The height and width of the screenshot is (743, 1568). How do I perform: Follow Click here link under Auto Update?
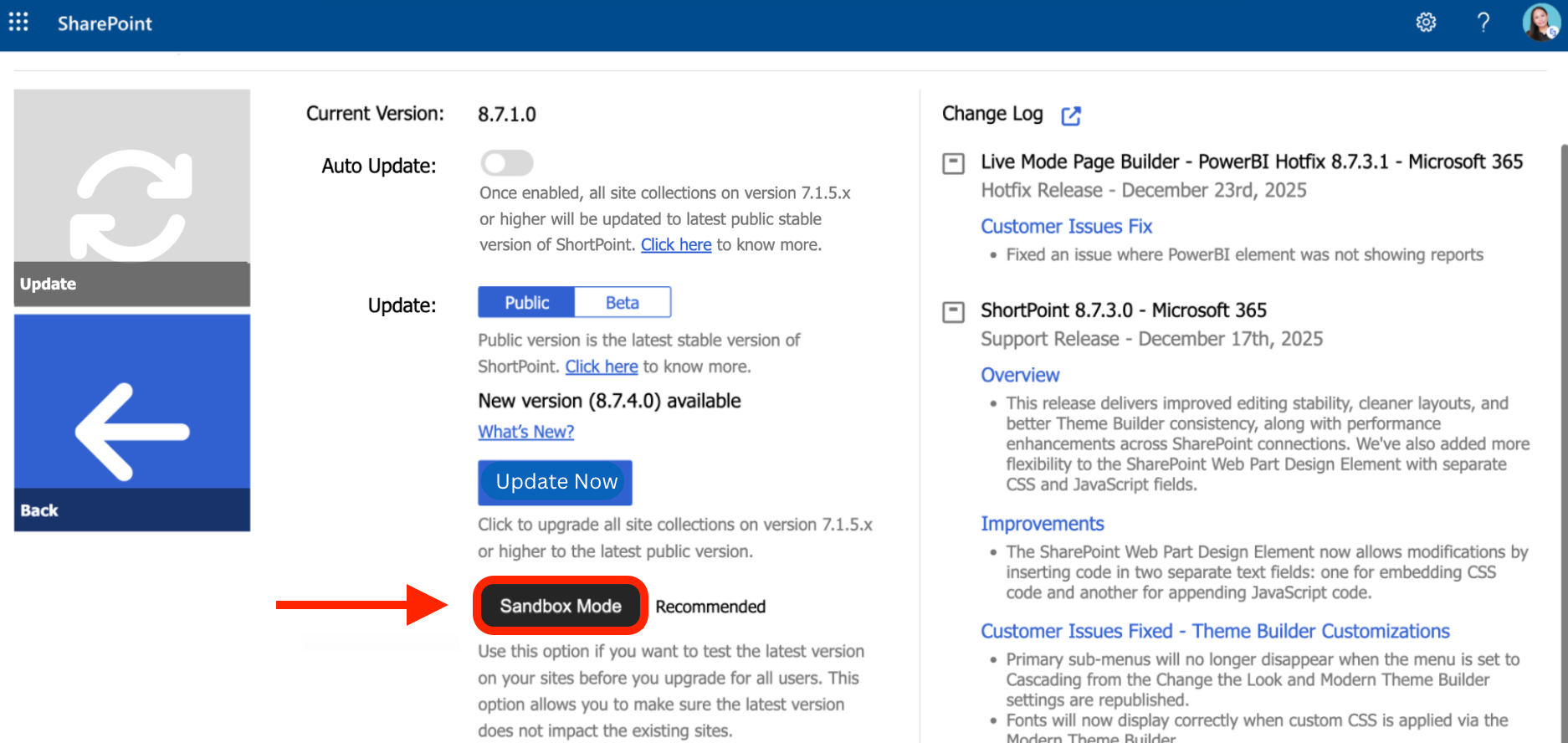coord(676,244)
